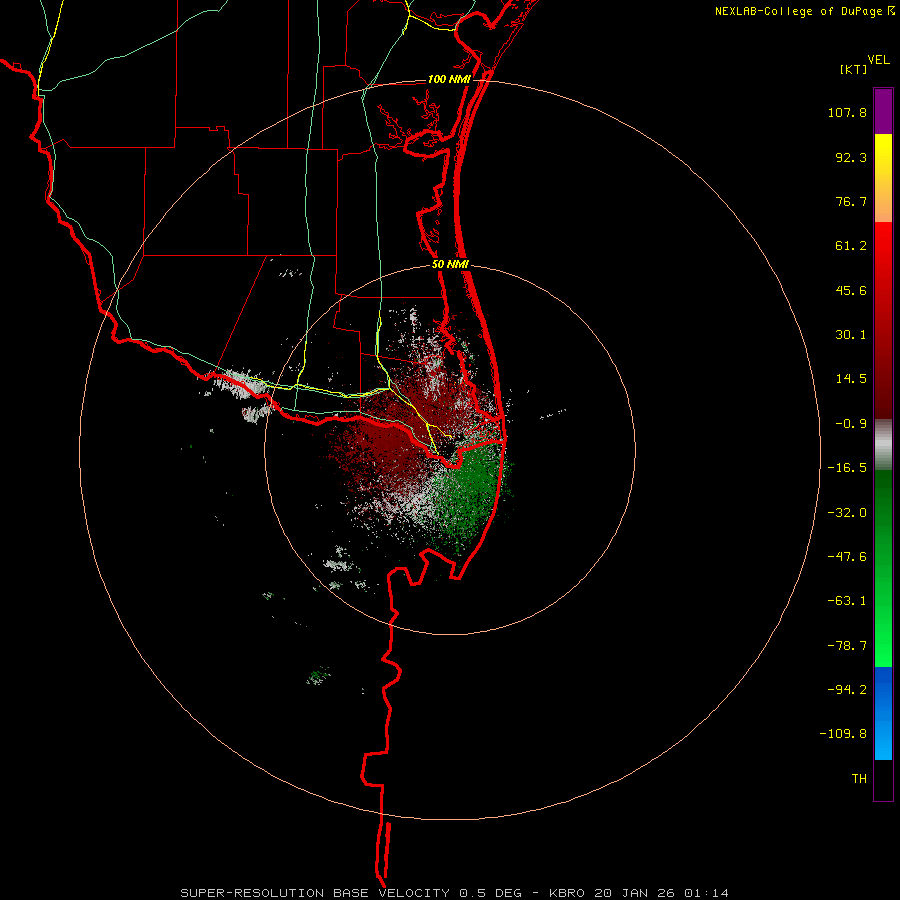Click the 50 NMI range ring label
The width and height of the screenshot is (900, 900).
tap(450, 265)
